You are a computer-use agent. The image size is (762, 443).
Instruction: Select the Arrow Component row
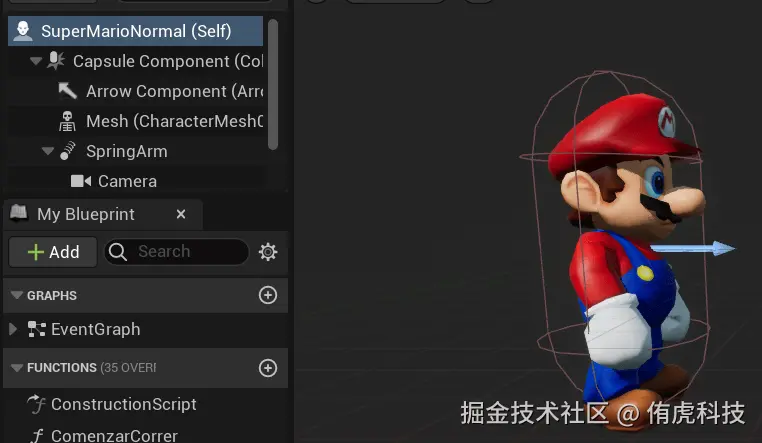tap(136, 91)
